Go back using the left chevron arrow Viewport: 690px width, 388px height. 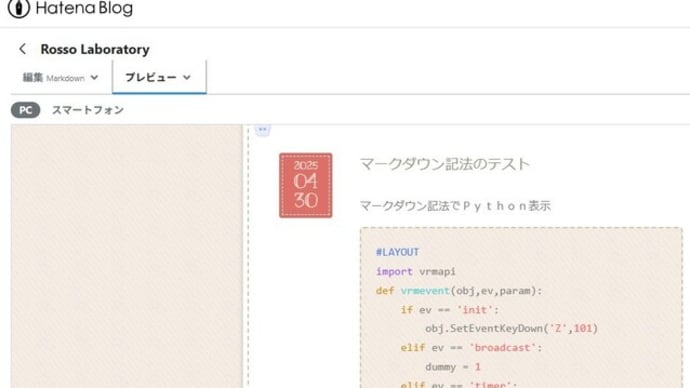click(22, 49)
